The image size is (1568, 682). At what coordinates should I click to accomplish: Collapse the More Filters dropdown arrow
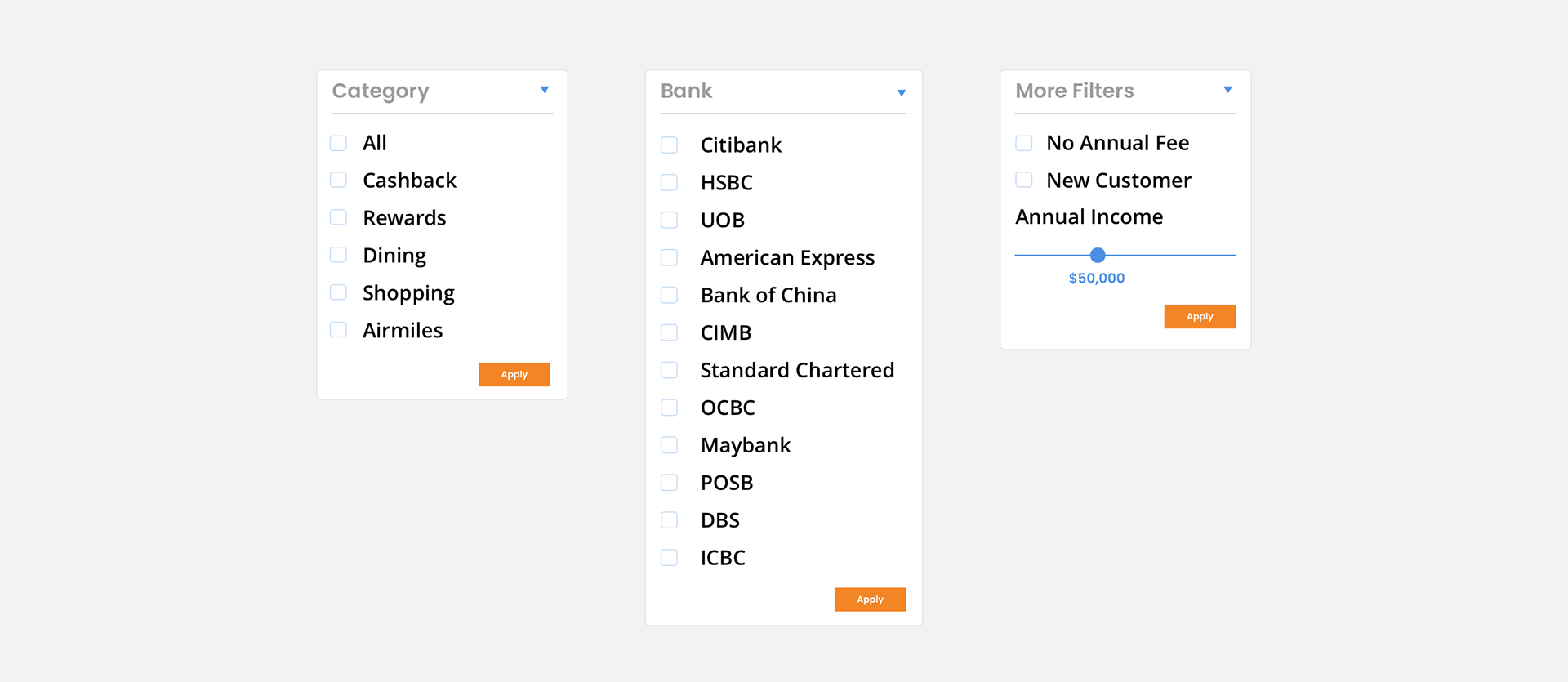click(1227, 90)
